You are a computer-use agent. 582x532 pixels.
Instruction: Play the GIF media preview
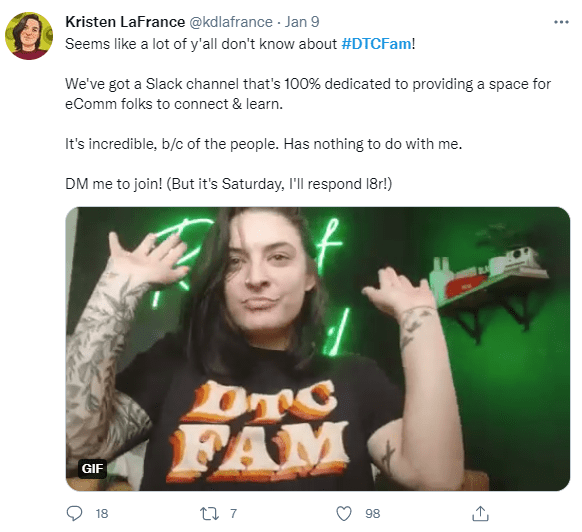click(x=318, y=349)
